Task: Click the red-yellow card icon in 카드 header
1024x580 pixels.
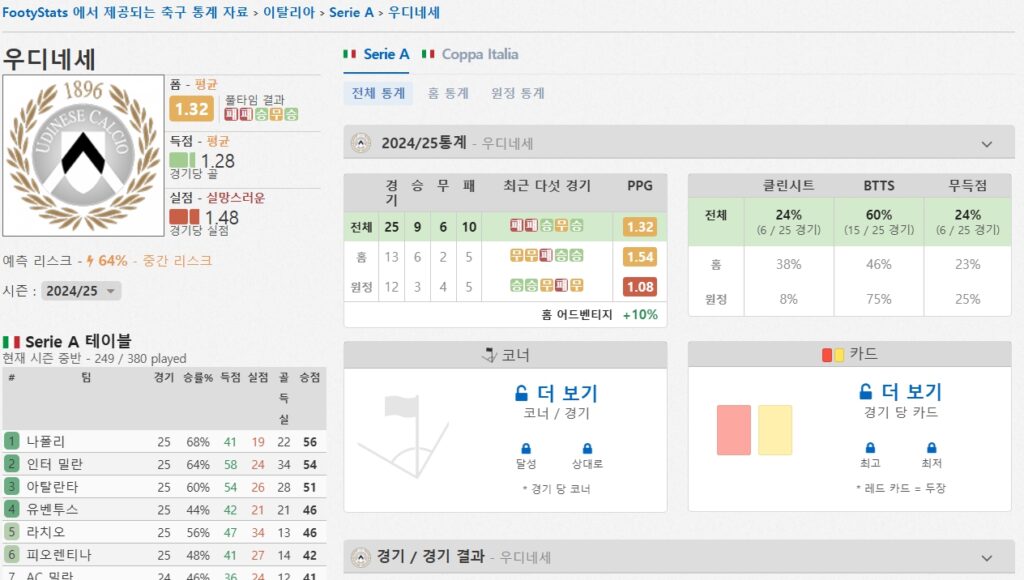Action: click(x=833, y=355)
